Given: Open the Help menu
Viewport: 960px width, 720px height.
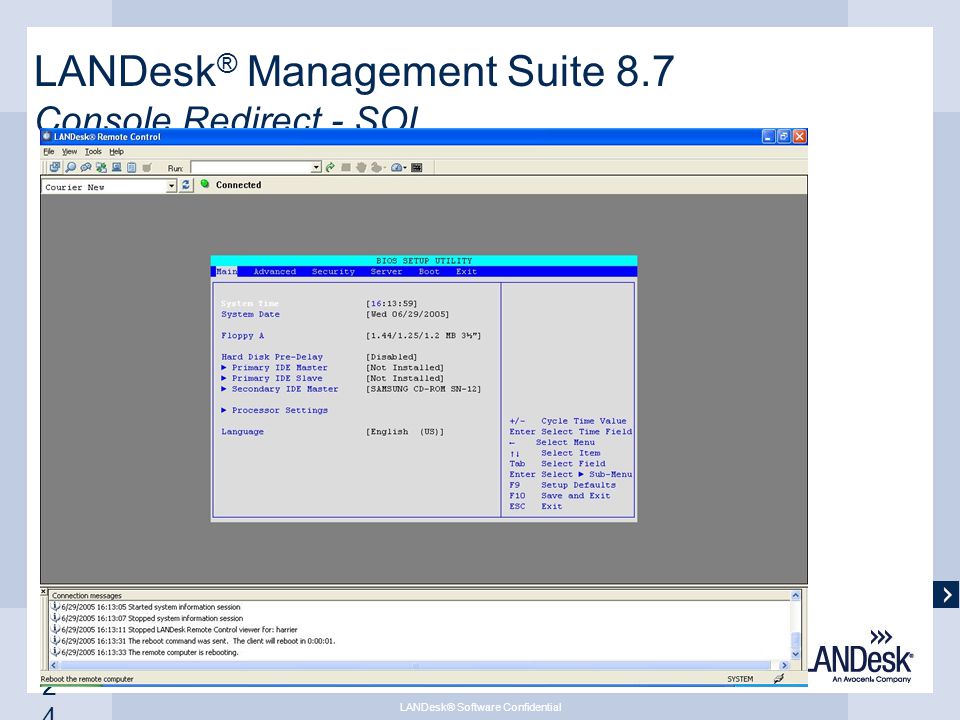Looking at the screenshot, I should tap(116, 151).
